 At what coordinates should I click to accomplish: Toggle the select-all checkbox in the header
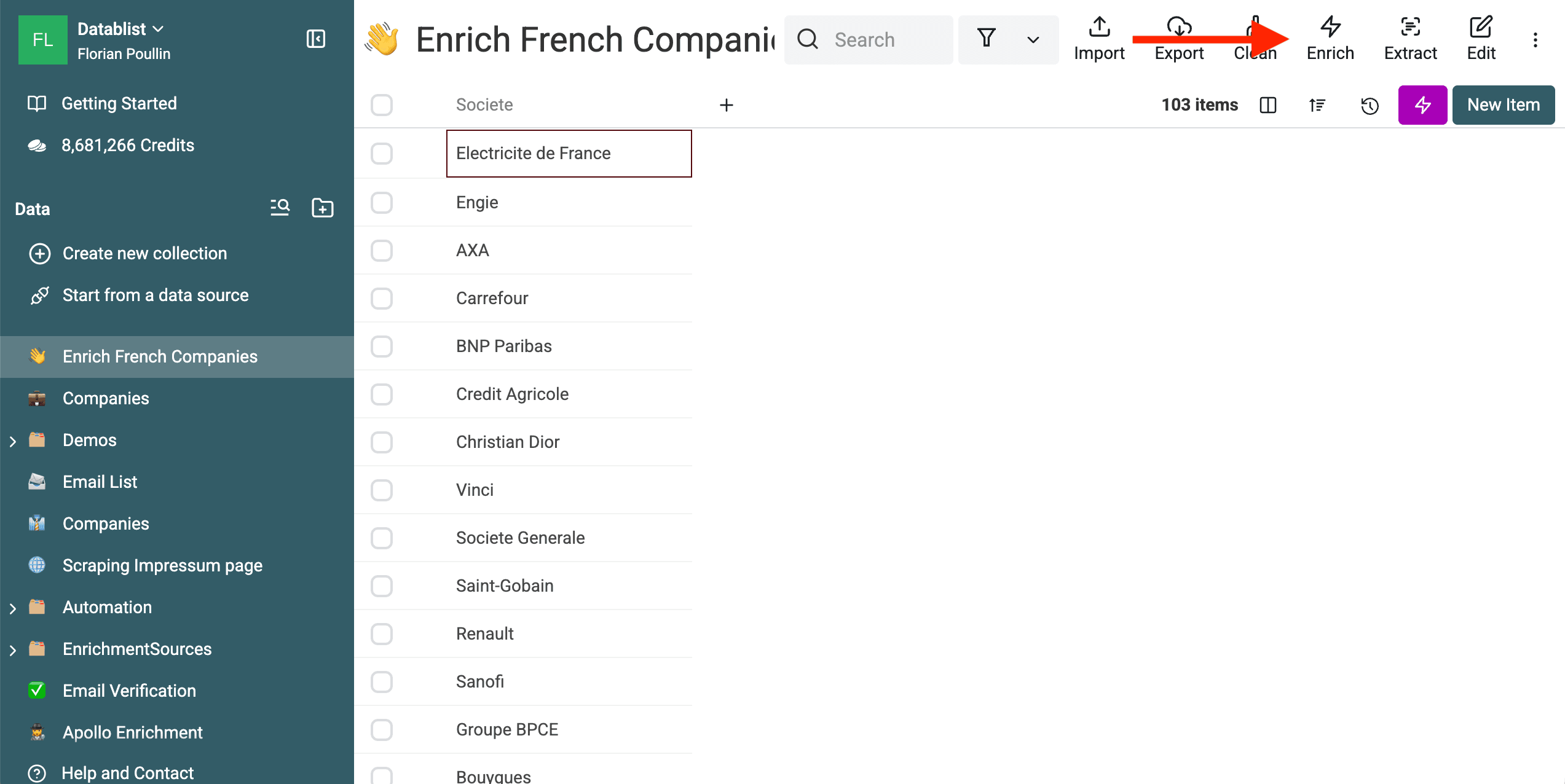point(382,105)
